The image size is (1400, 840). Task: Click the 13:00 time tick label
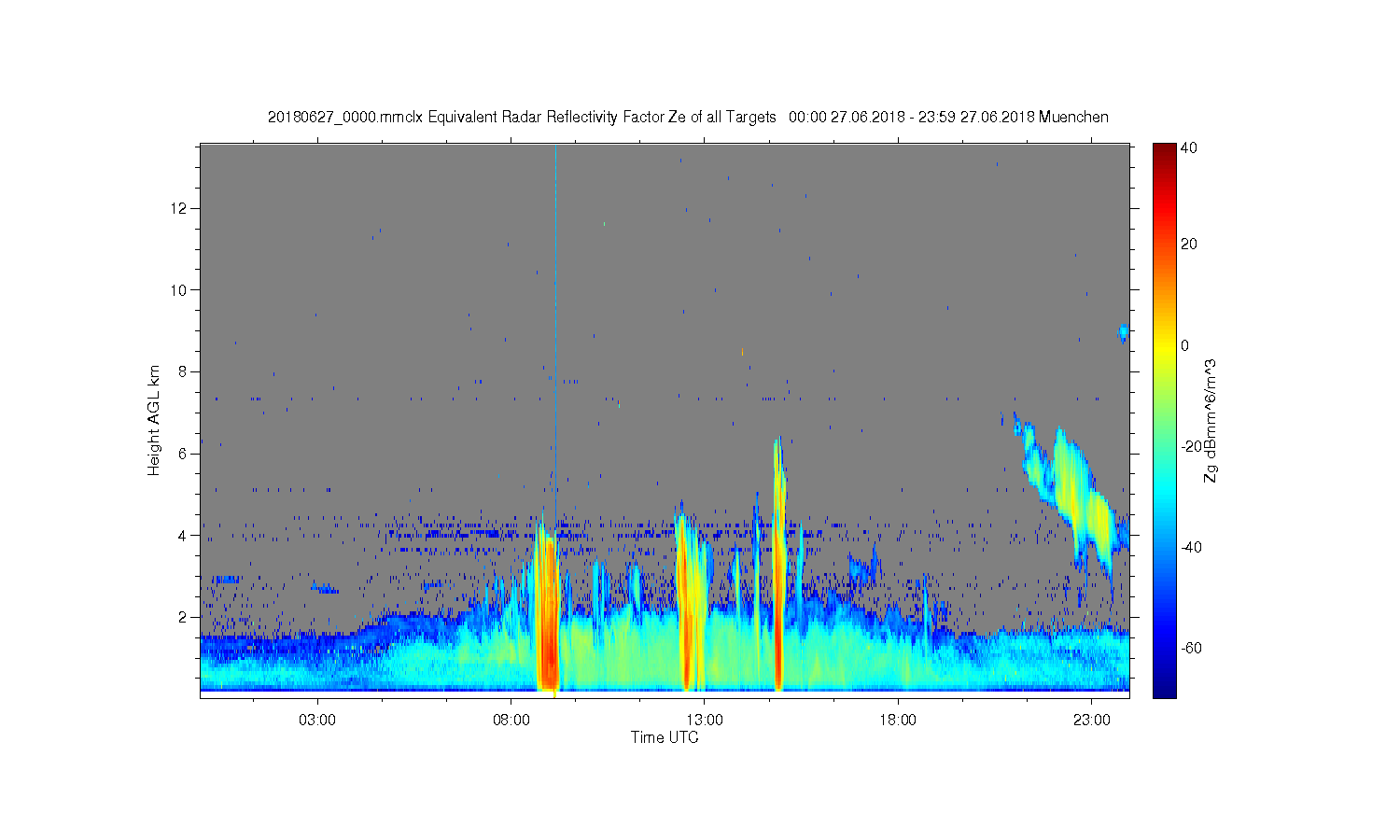[705, 721]
